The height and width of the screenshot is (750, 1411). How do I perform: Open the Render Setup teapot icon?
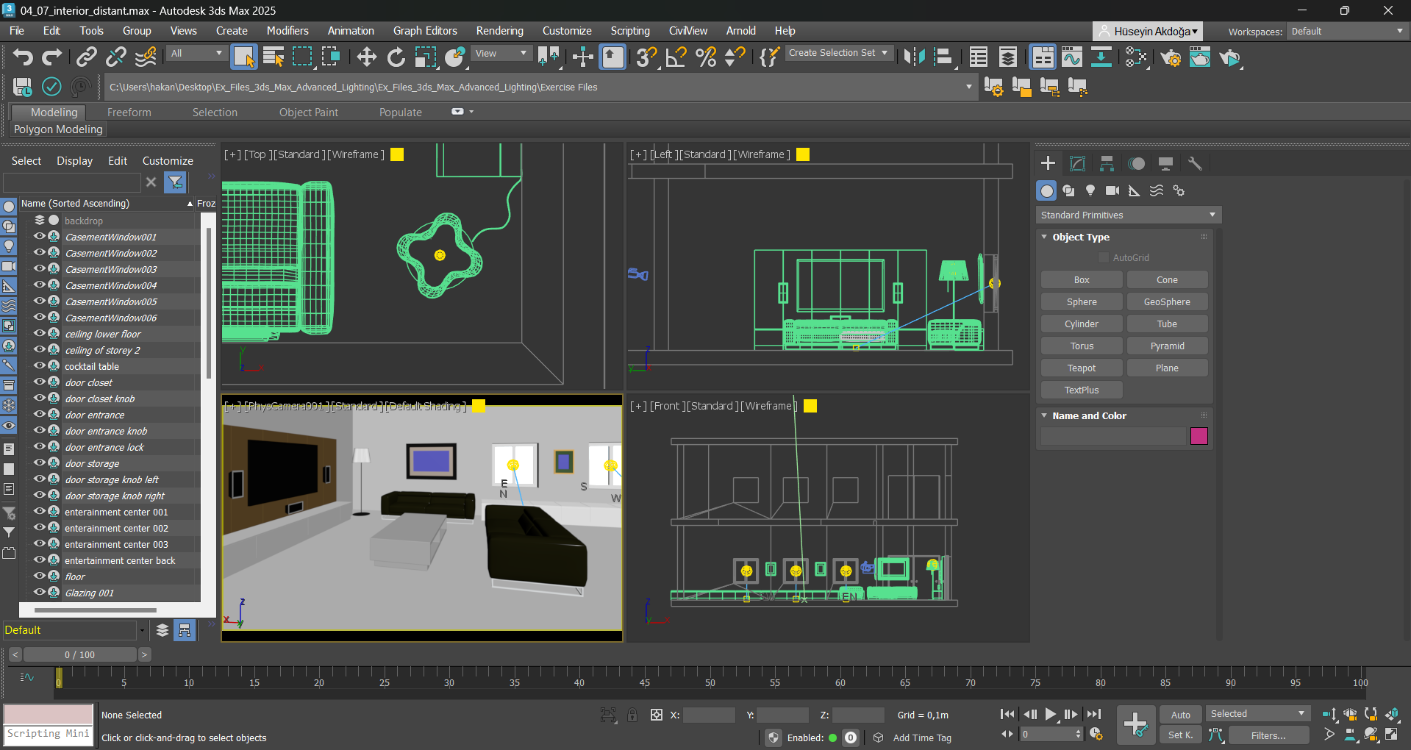(x=1171, y=57)
